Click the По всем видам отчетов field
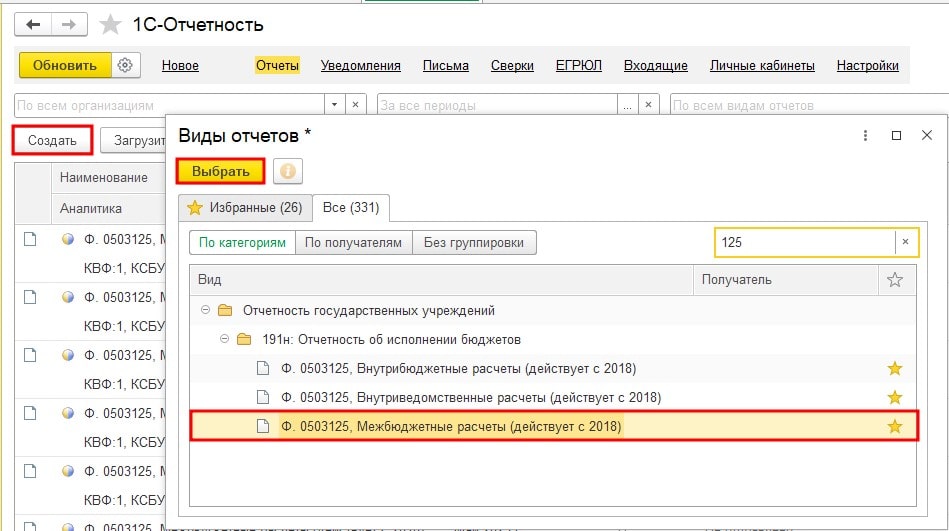This screenshot has height=531, width=949. tap(809, 105)
